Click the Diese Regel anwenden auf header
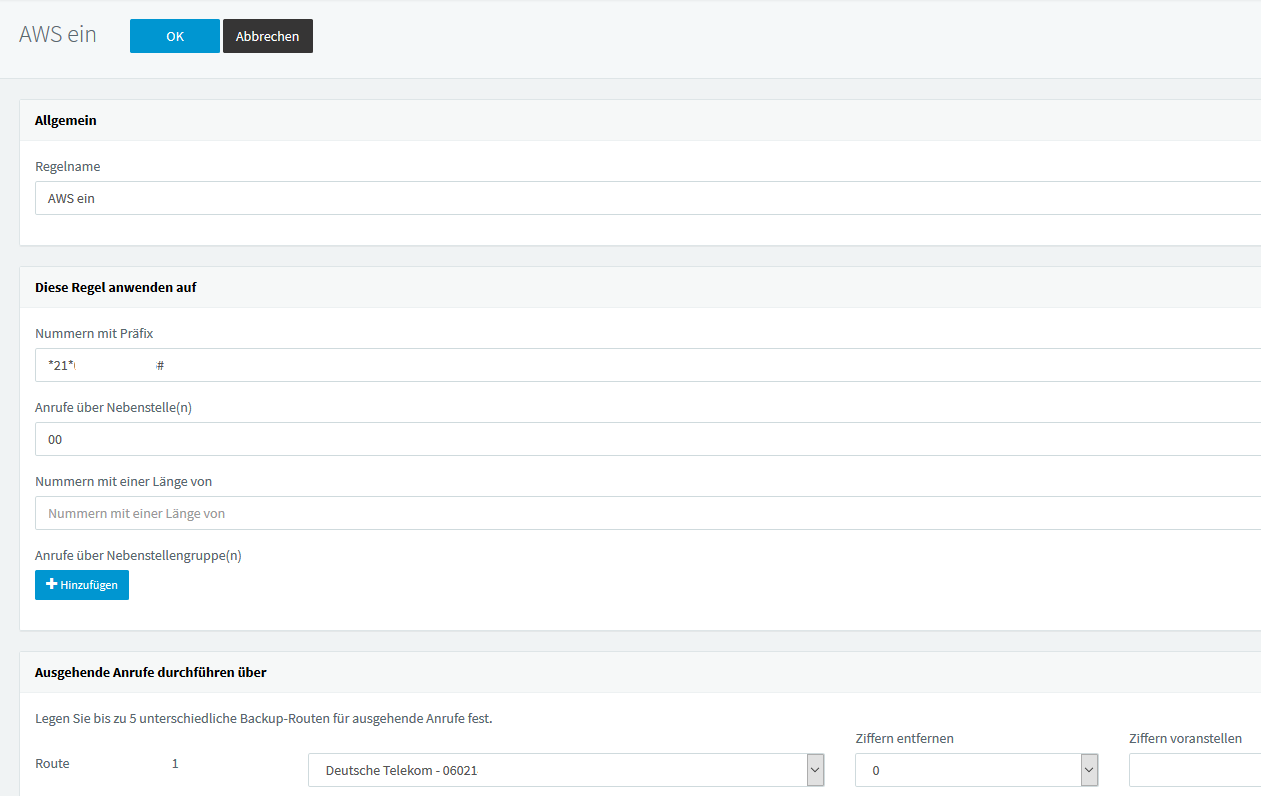The image size is (1261, 796). click(116, 287)
